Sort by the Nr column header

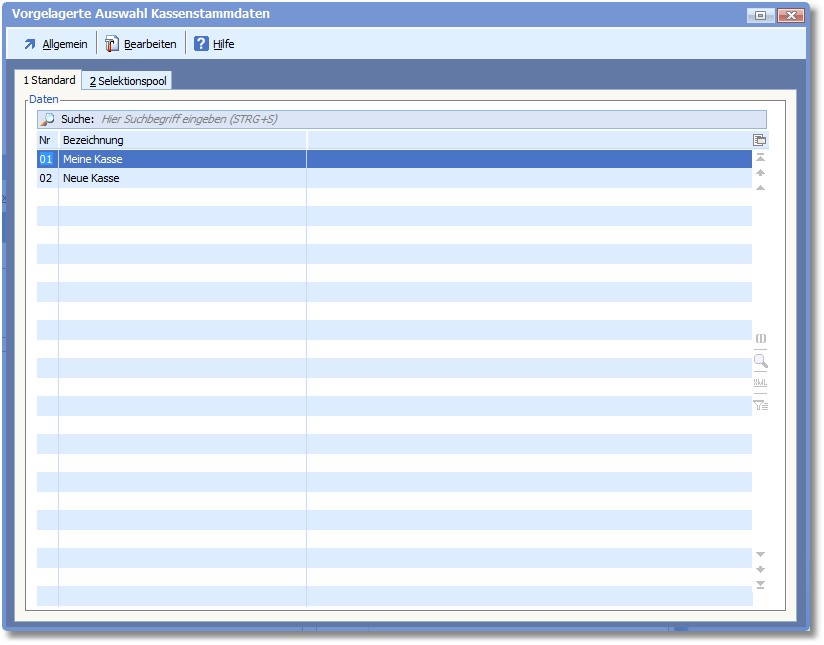pos(45,140)
